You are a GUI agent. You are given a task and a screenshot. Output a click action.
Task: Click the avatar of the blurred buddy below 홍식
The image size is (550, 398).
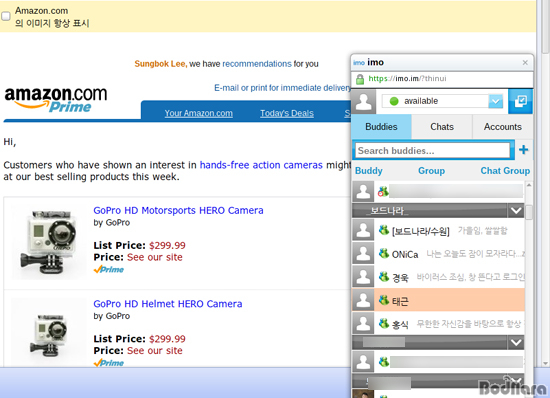[x=363, y=362]
